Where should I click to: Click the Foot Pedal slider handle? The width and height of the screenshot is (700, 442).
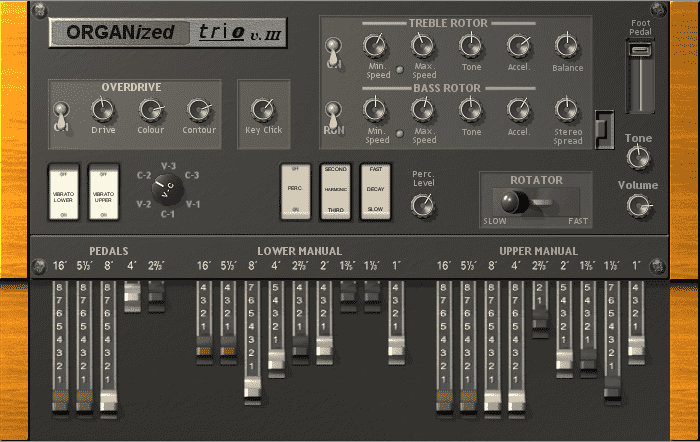[x=640, y=50]
